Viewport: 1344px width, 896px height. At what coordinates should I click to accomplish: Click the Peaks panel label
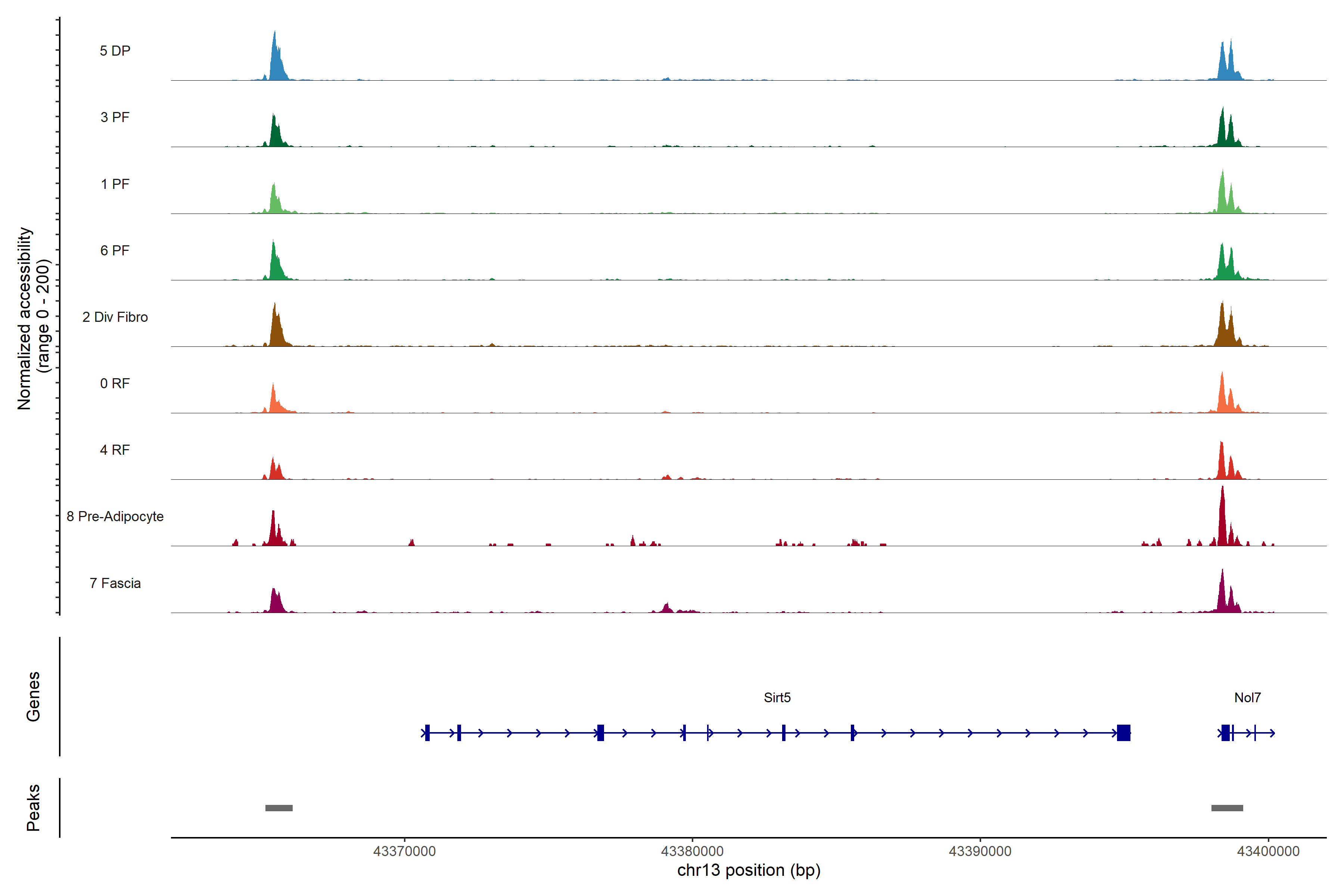pos(33,808)
